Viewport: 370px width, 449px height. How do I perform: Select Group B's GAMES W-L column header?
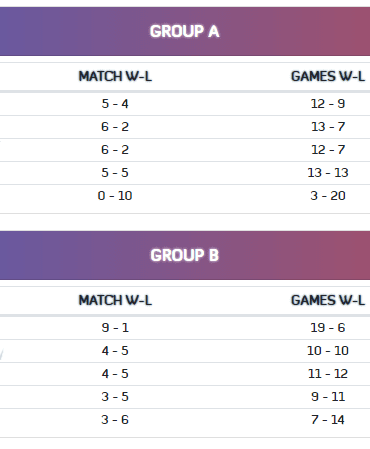(x=328, y=300)
